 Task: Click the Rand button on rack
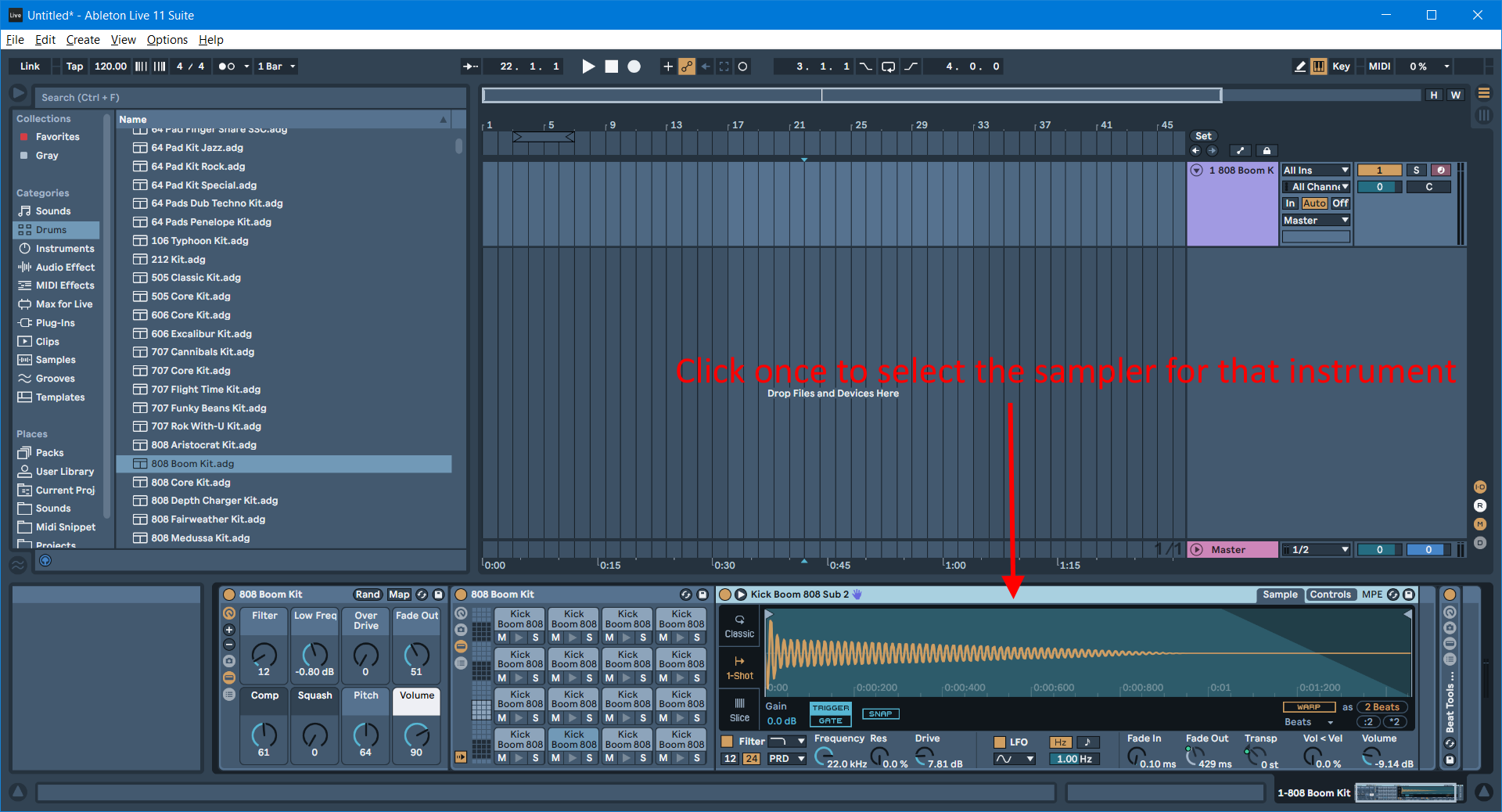(x=368, y=595)
